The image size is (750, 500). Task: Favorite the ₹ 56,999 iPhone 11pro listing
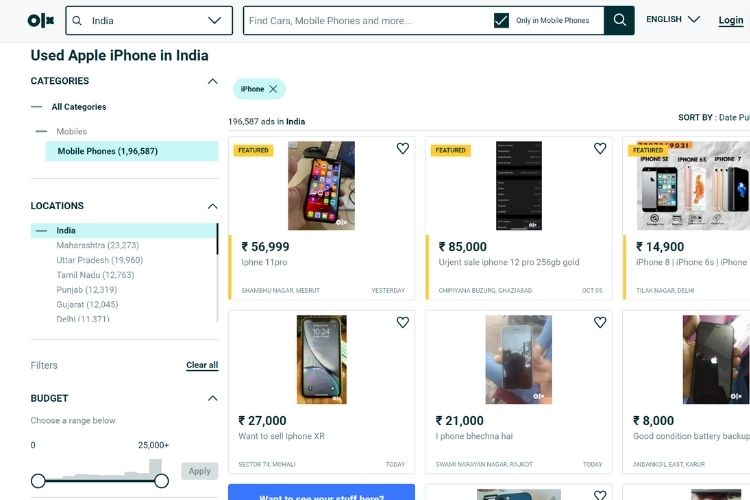[x=402, y=149]
